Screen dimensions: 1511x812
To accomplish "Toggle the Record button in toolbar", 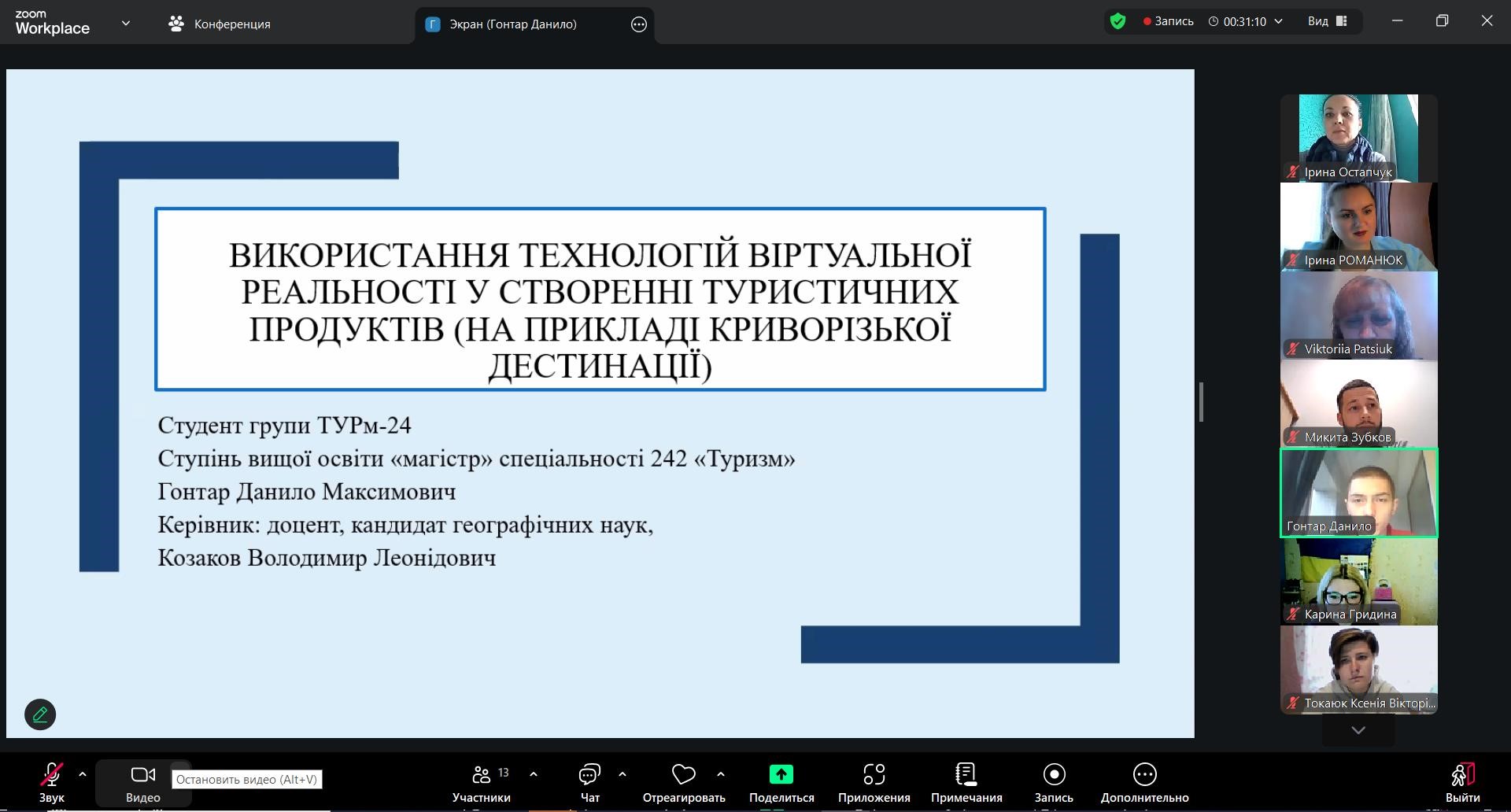I will (1053, 775).
